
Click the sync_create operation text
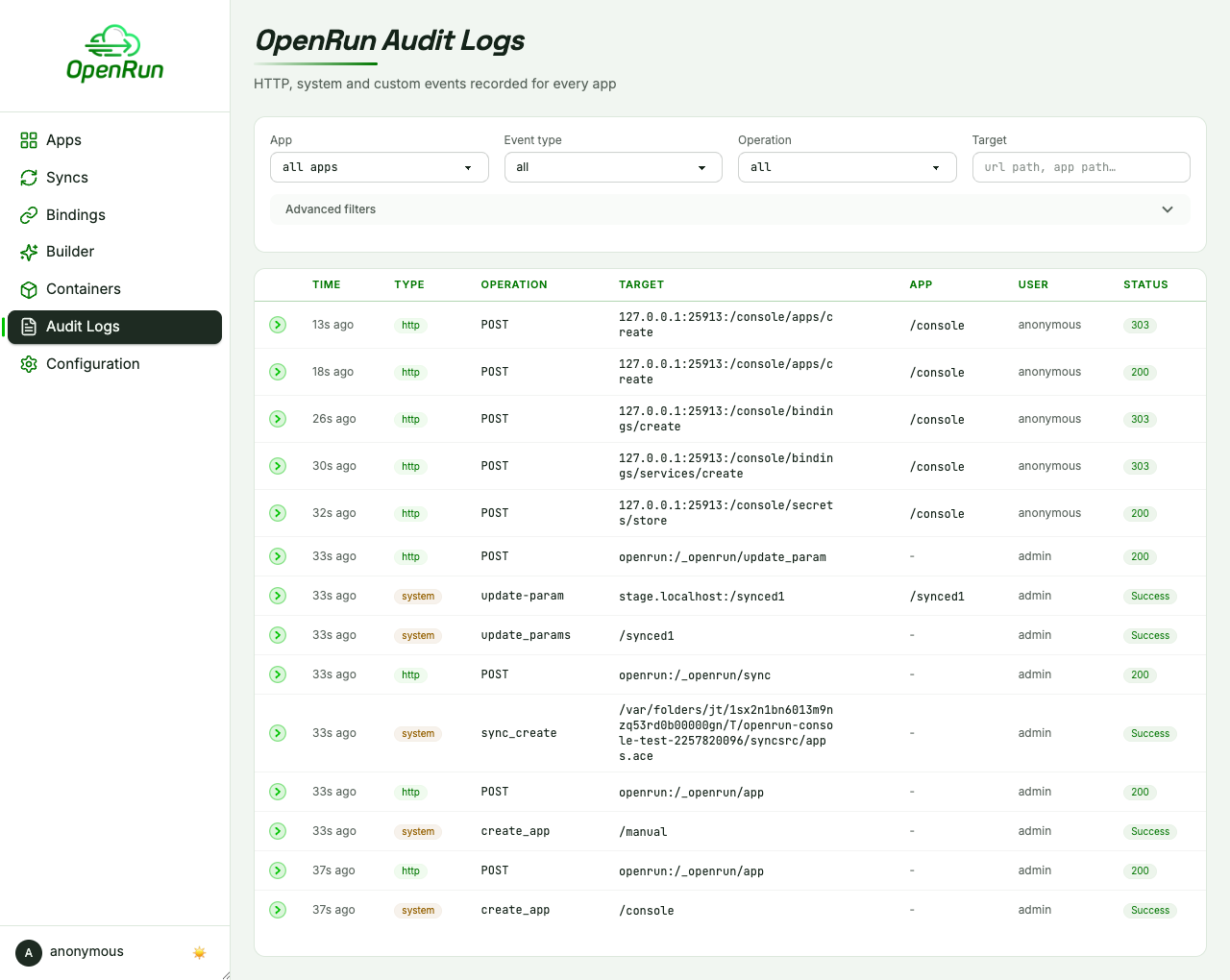tap(519, 733)
